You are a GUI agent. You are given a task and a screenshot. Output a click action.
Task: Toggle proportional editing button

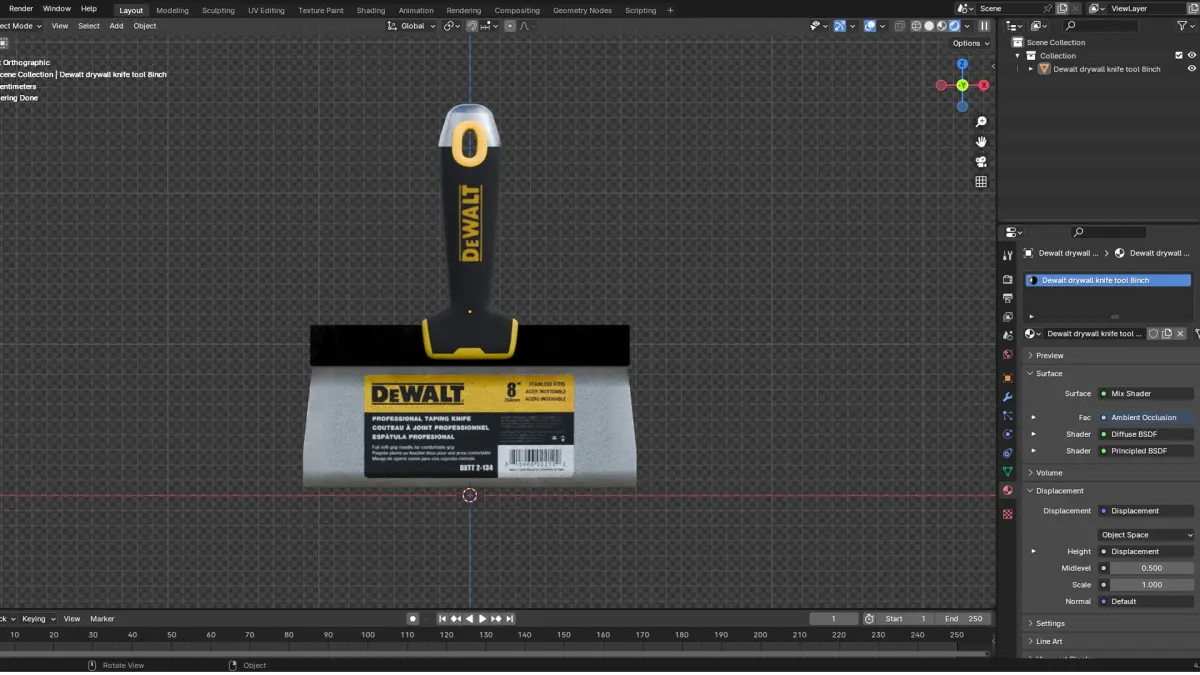[x=509, y=26]
